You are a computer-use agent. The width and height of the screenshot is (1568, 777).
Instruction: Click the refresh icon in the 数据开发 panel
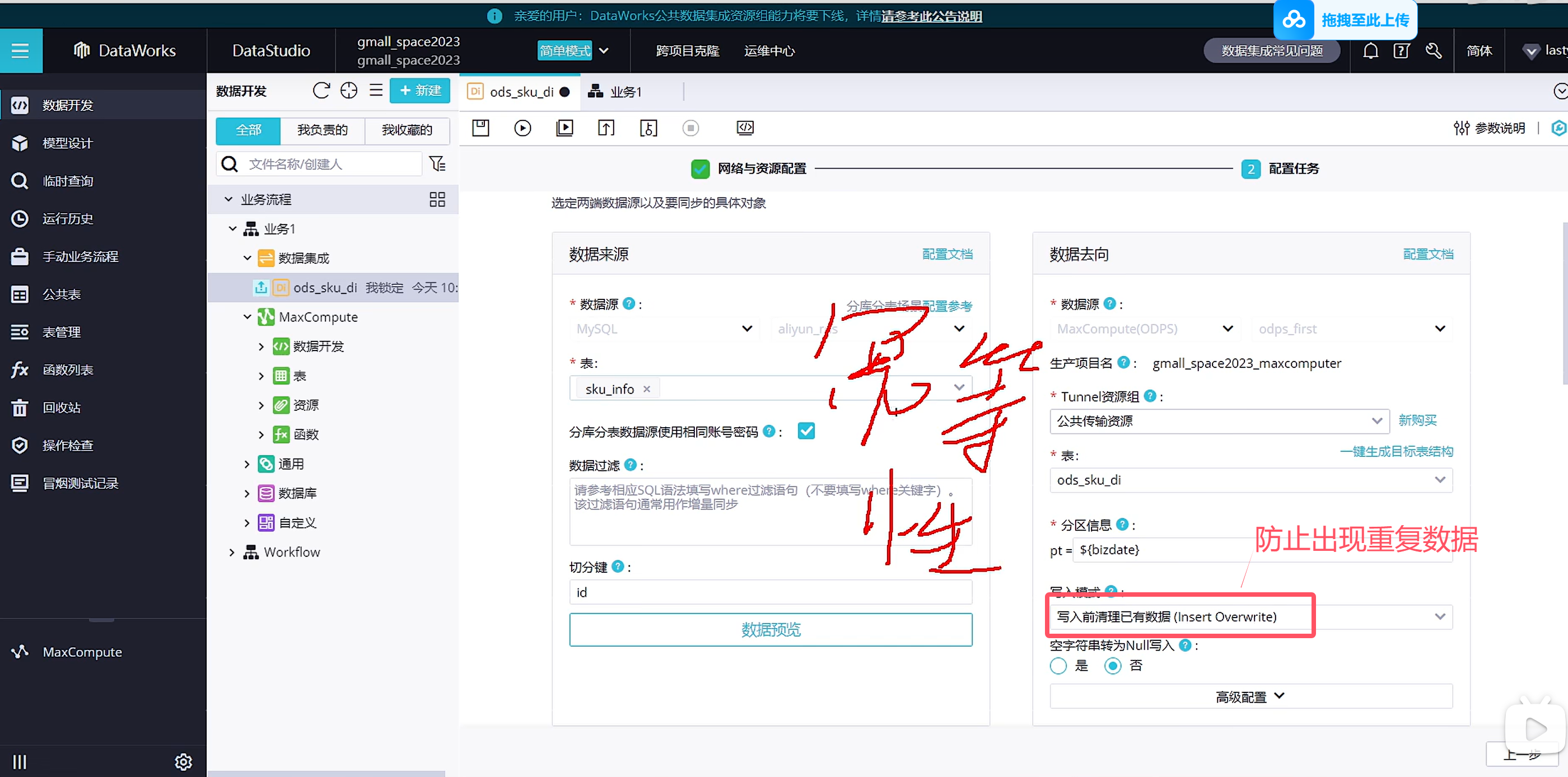click(321, 91)
